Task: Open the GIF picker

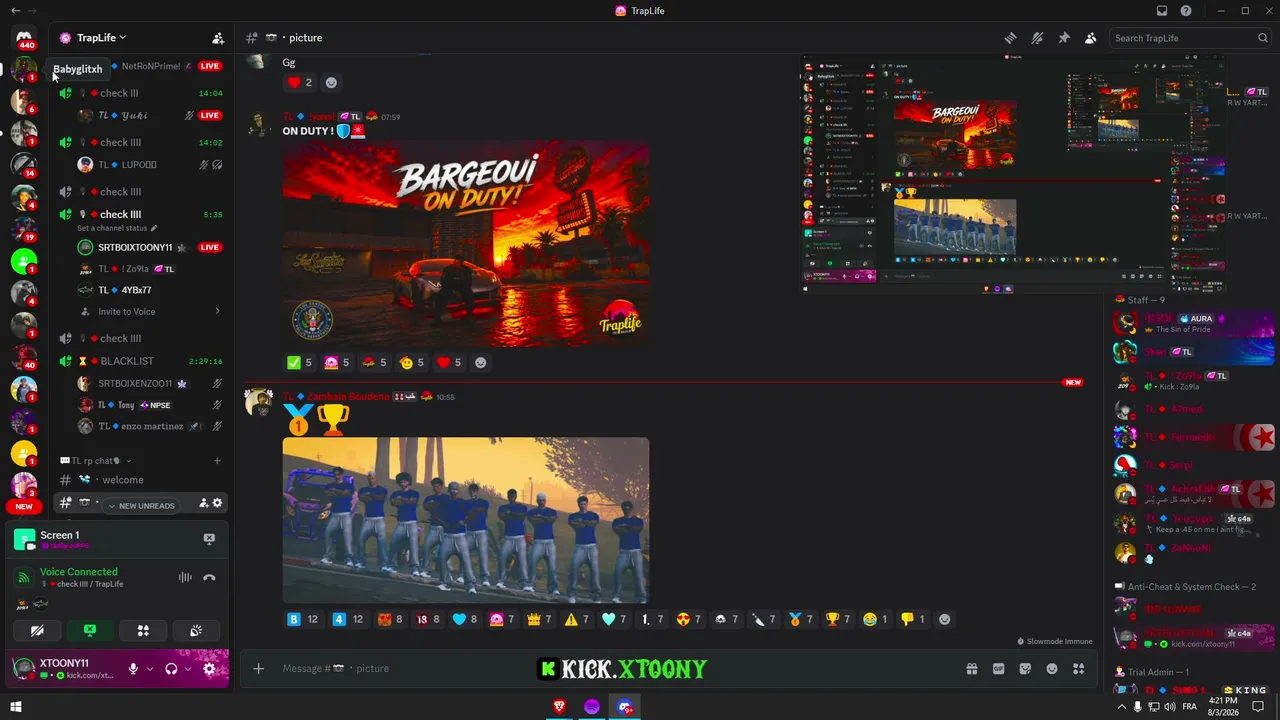Action: click(998, 669)
